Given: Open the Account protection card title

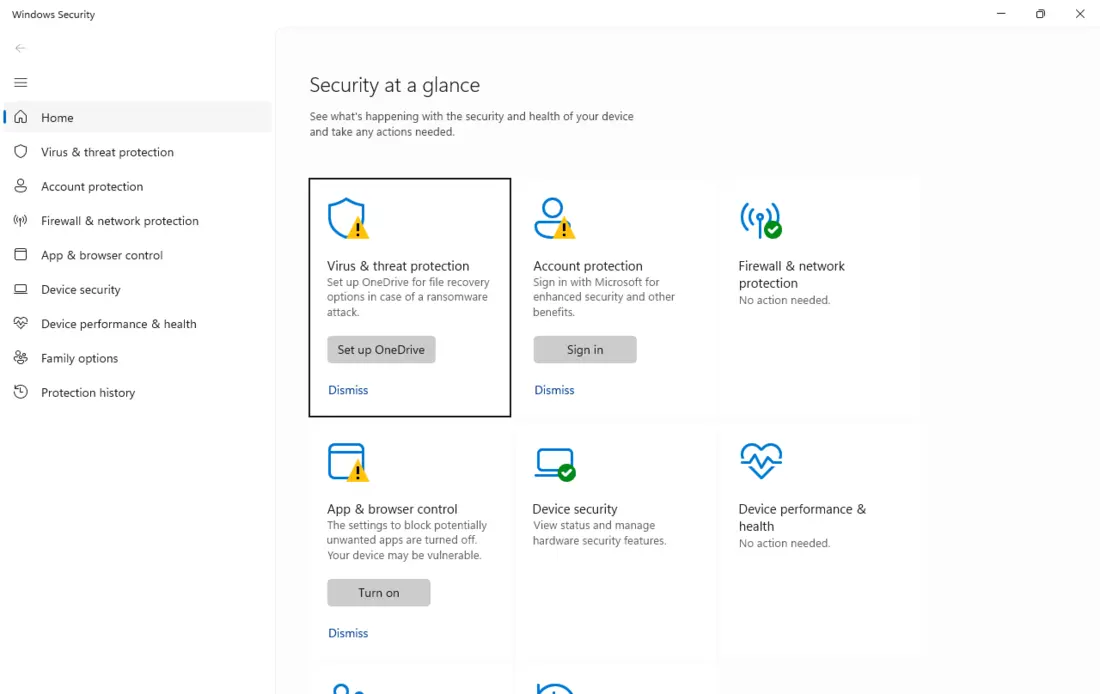Looking at the screenshot, I should pyautogui.click(x=588, y=266).
